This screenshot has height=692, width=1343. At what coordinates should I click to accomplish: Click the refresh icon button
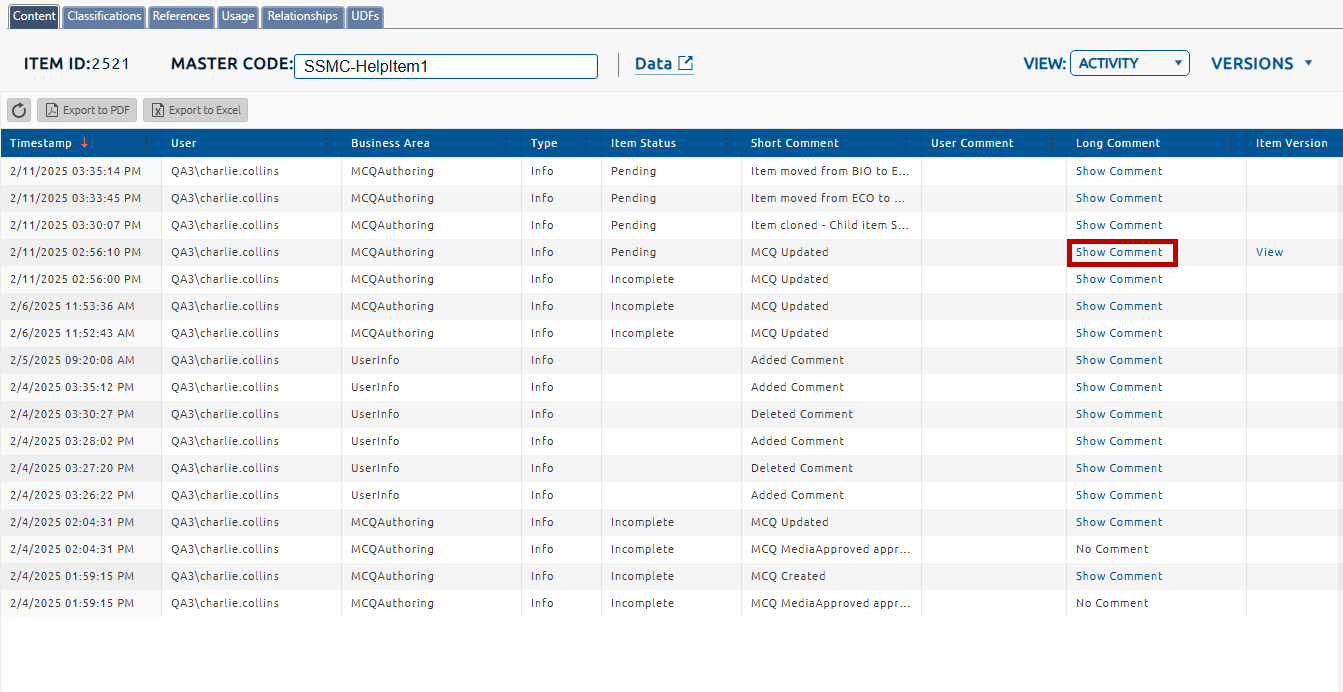[x=19, y=110]
